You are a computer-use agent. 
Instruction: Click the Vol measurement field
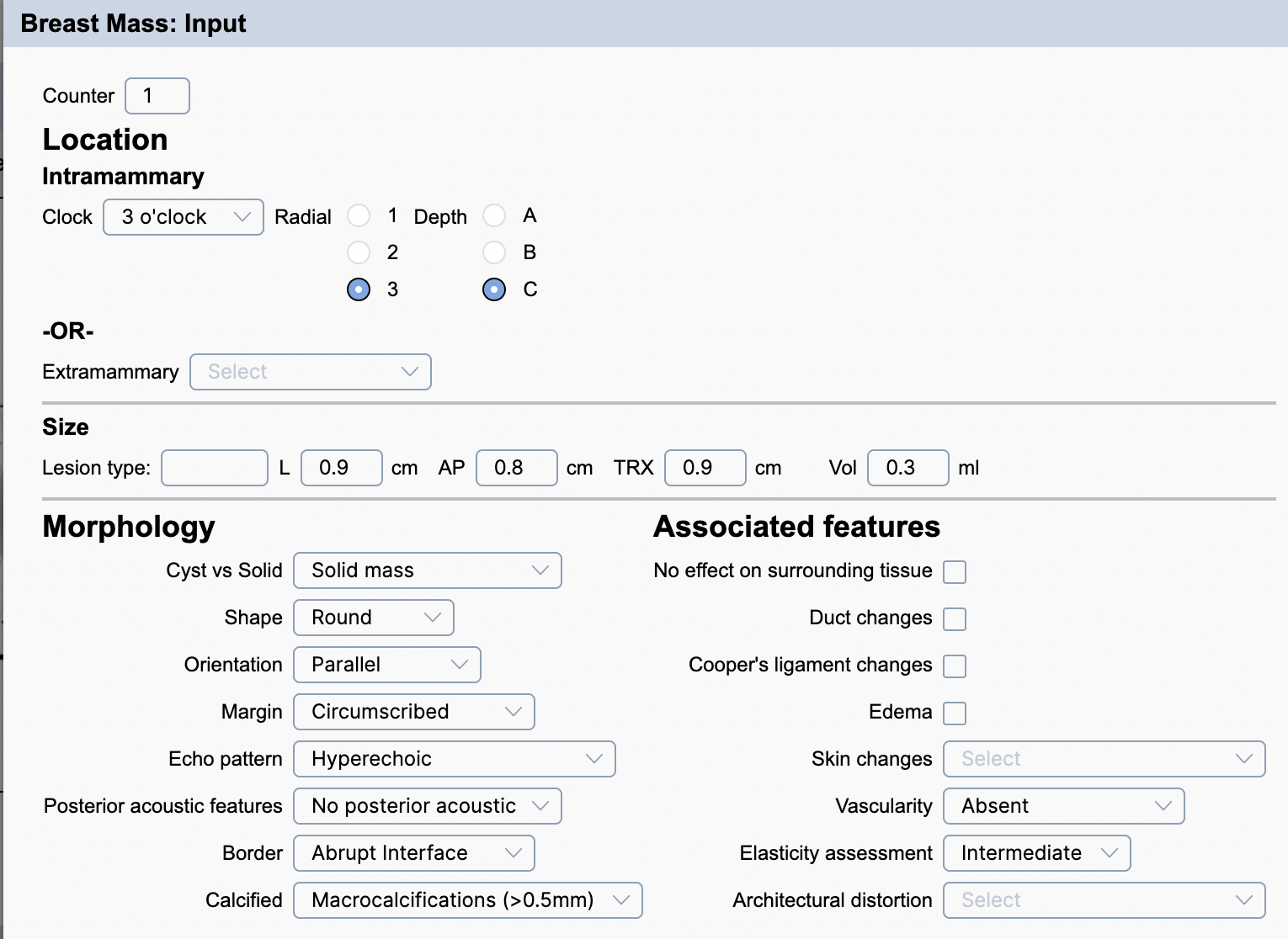(907, 468)
